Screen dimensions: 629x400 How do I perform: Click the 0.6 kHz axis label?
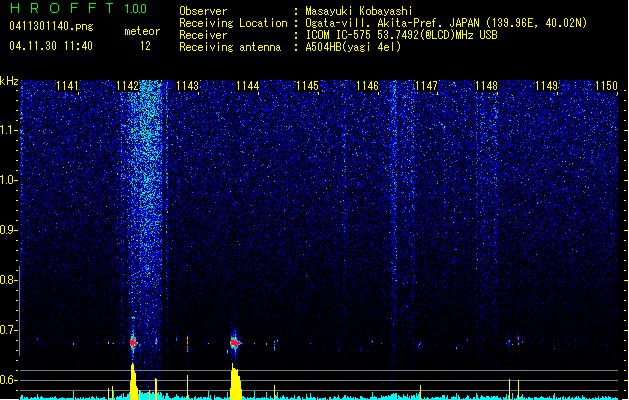click(8, 380)
